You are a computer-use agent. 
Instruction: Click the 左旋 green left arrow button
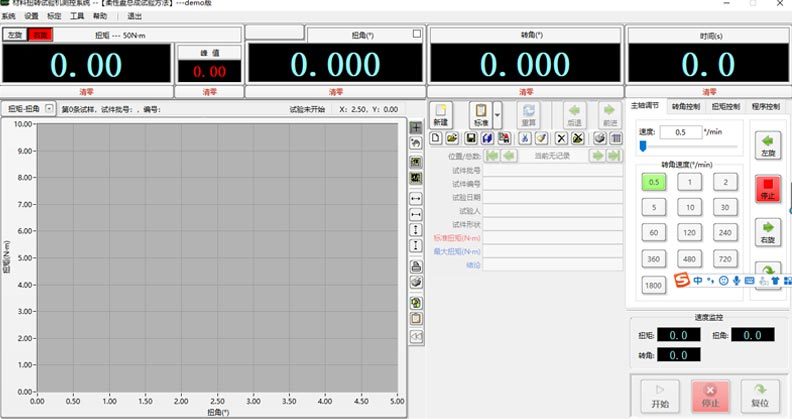pyautogui.click(x=767, y=146)
